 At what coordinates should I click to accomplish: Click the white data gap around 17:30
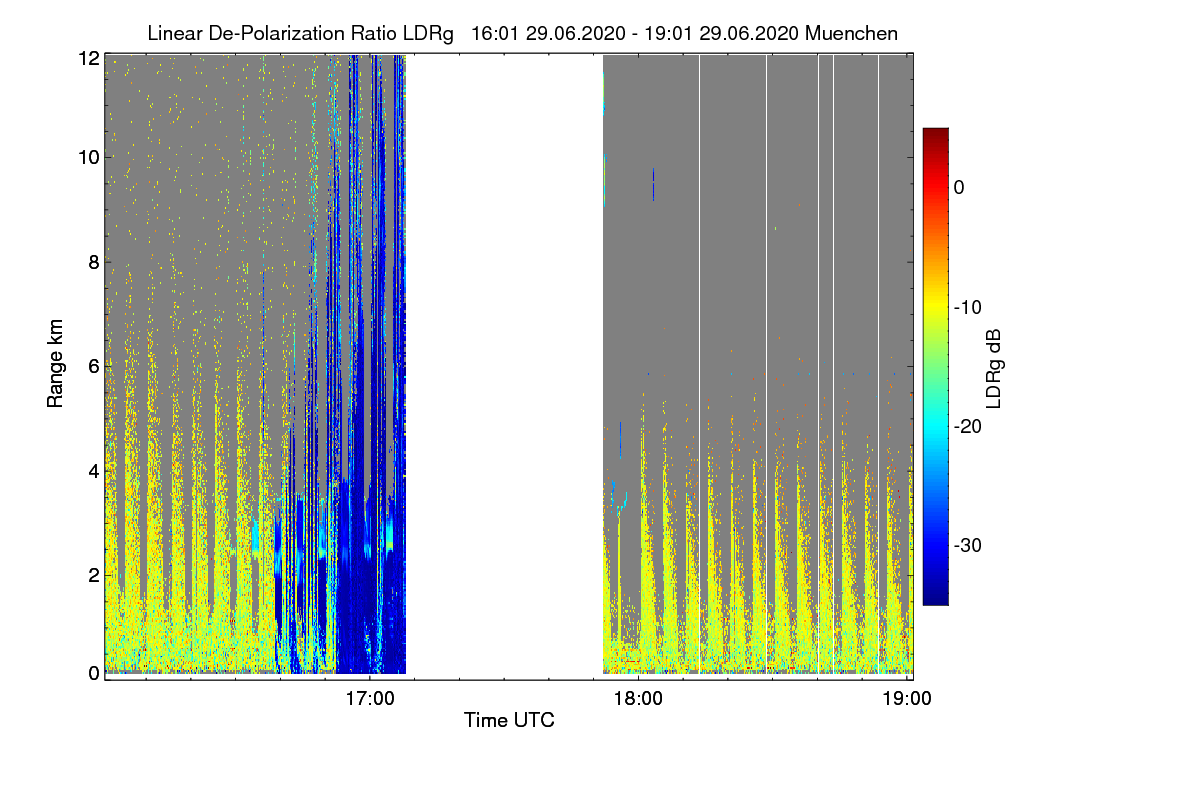pyautogui.click(x=505, y=365)
